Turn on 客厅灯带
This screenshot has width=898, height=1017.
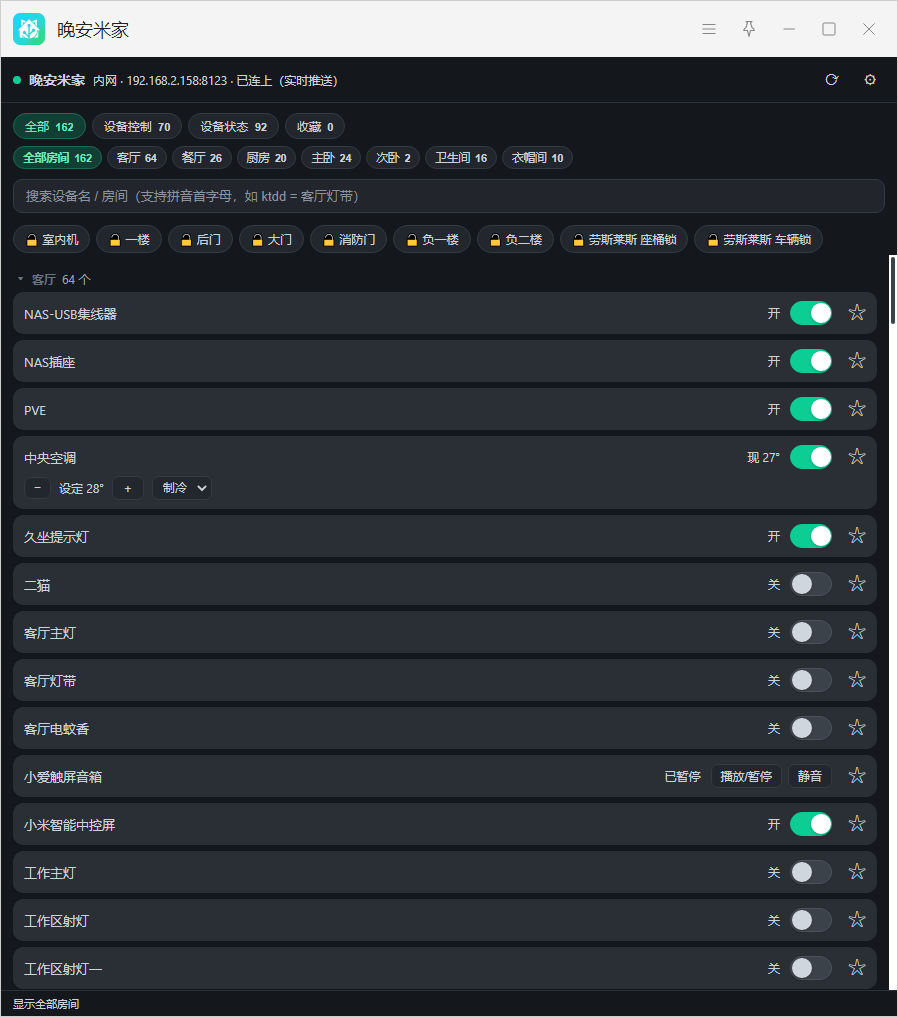click(x=810, y=680)
